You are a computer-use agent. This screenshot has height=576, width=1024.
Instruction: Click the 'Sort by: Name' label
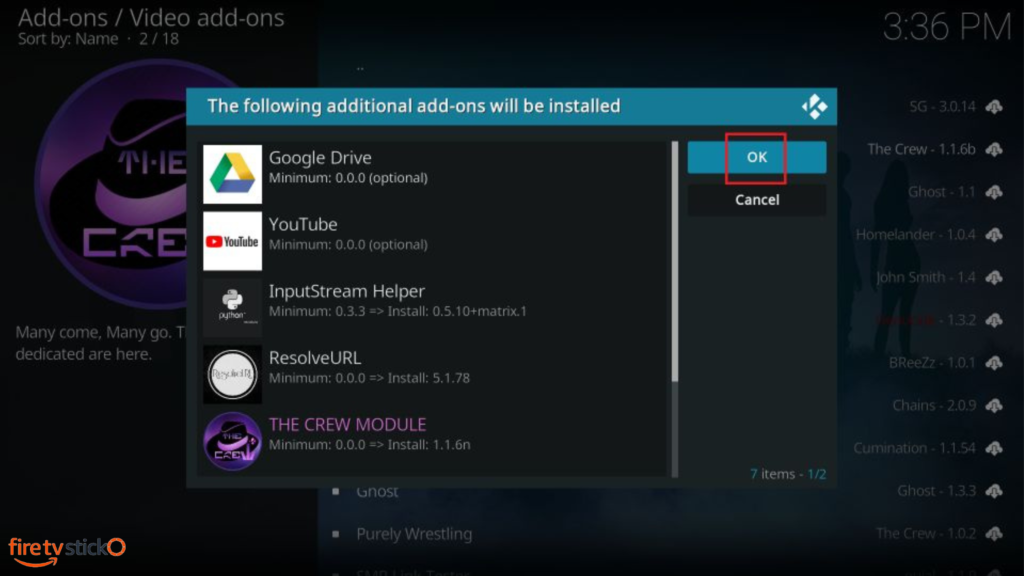pos(68,39)
